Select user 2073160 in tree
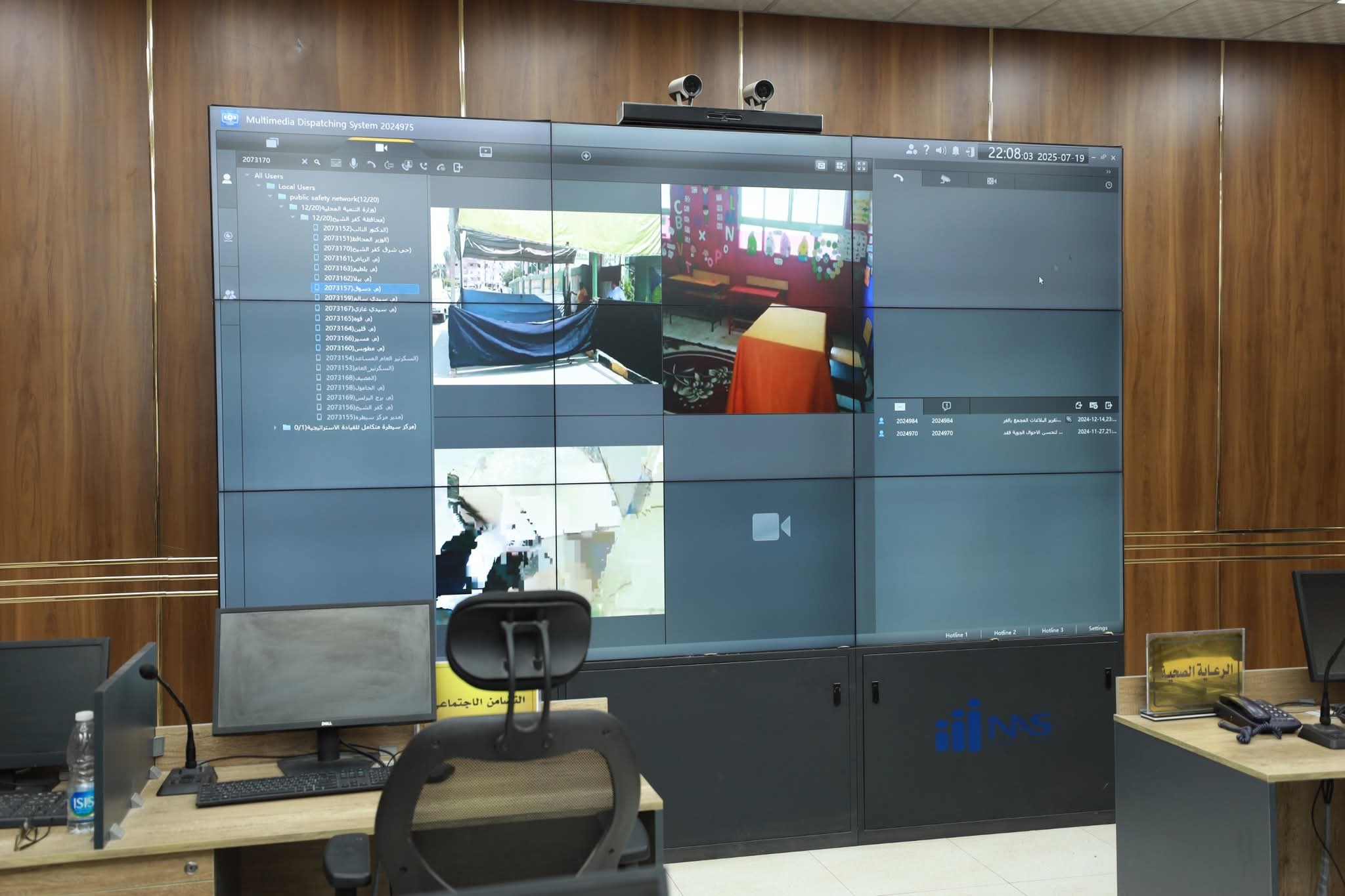Viewport: 1345px width, 896px height. point(350,348)
